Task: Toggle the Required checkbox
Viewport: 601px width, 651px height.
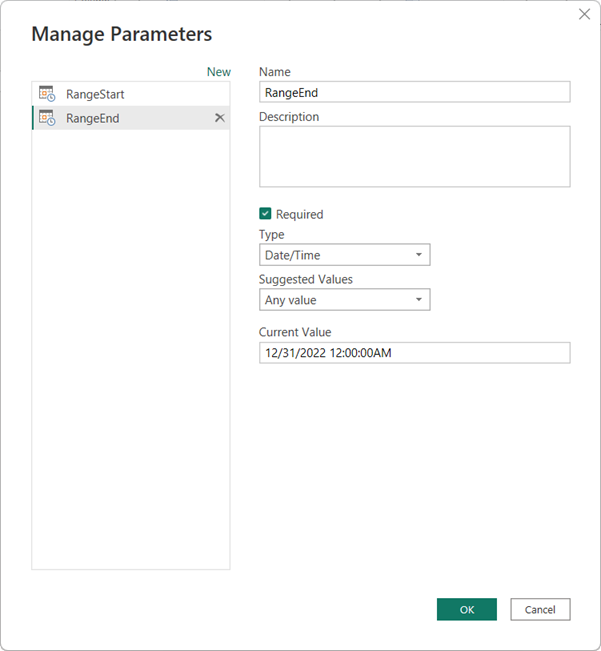Action: tap(265, 214)
